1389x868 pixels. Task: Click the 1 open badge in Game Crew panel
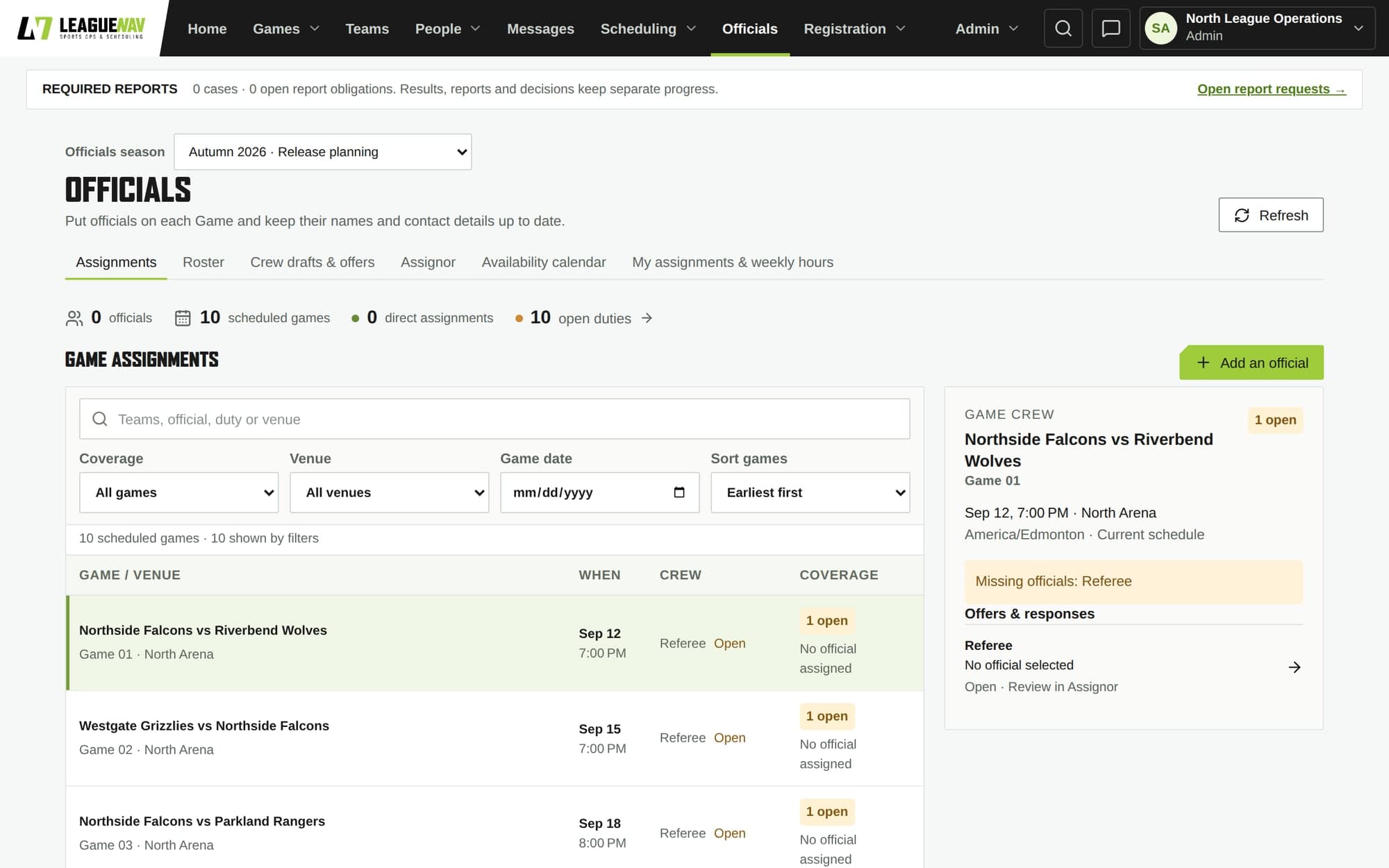[1275, 420]
